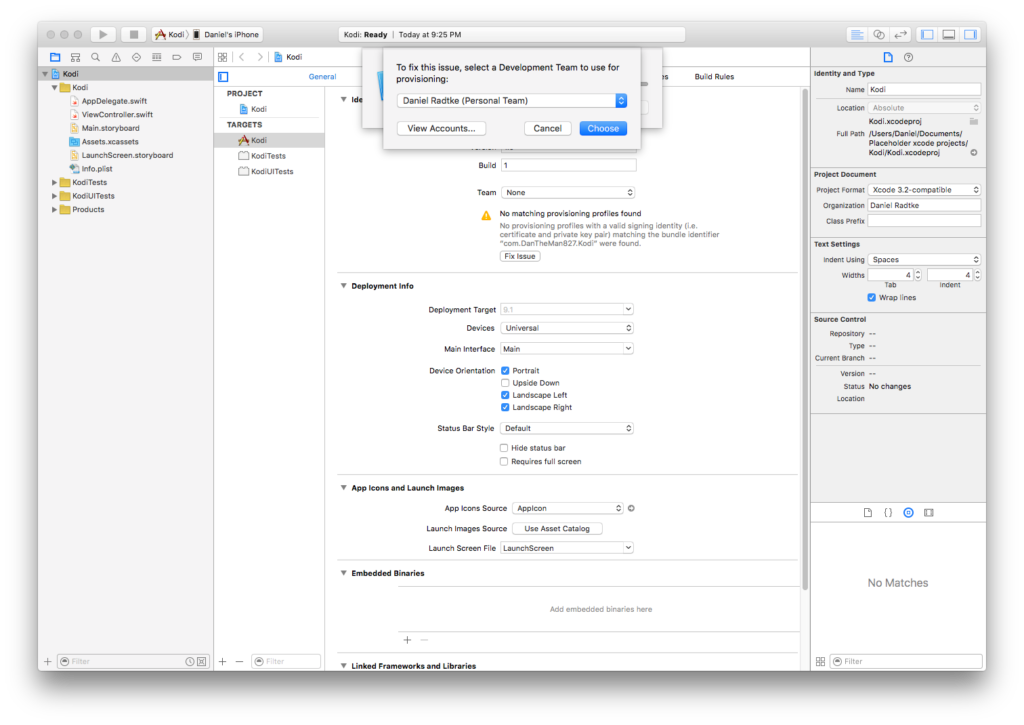The width and height of the screenshot is (1024, 725).
Task: Open the Find navigator search icon
Action: click(95, 57)
